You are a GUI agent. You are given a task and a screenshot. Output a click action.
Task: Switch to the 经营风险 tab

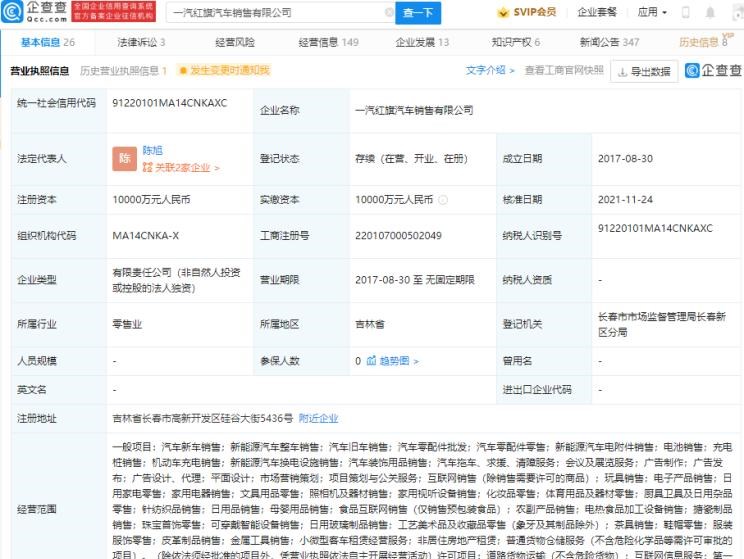235,42
